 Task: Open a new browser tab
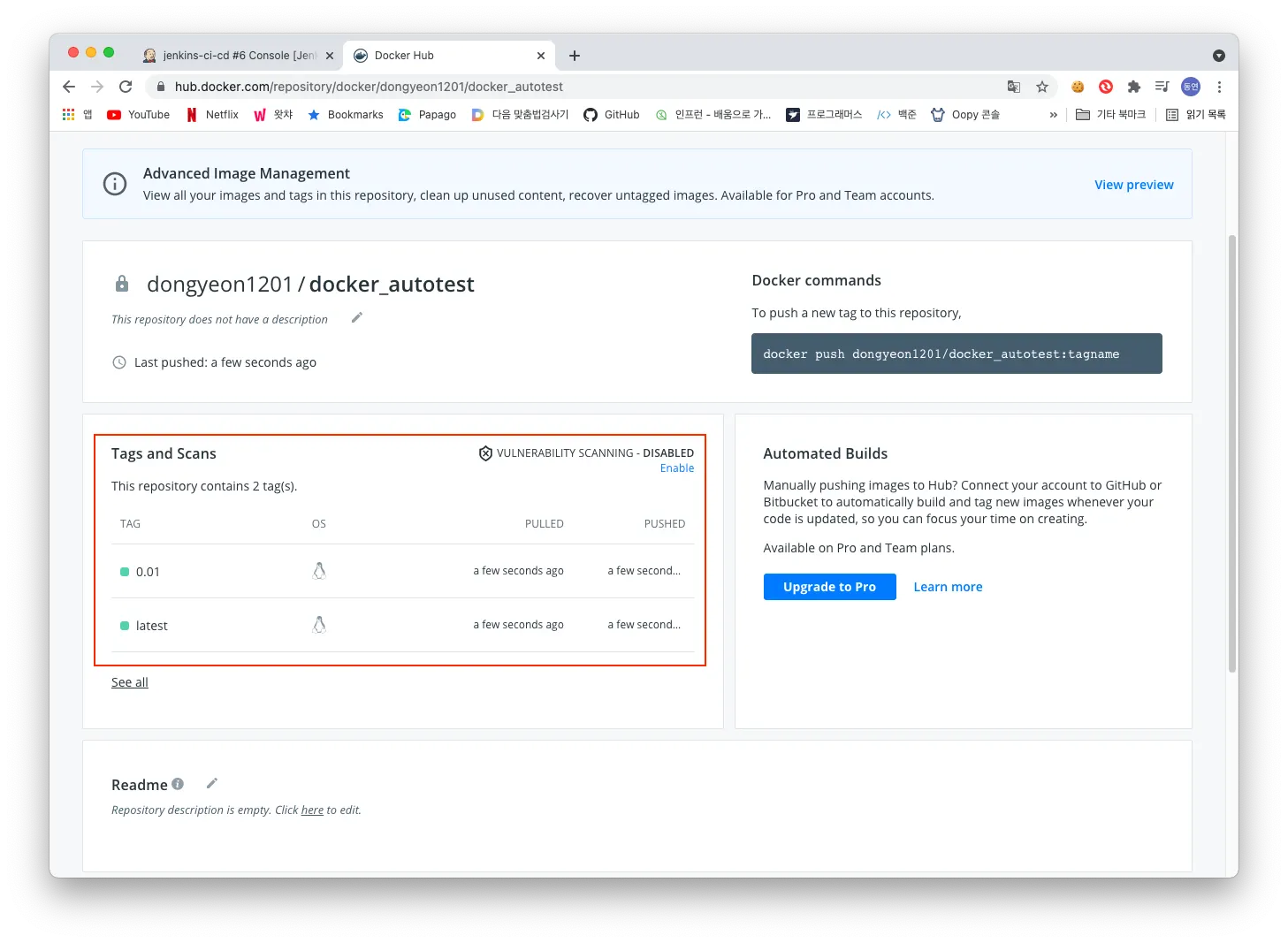tap(575, 56)
